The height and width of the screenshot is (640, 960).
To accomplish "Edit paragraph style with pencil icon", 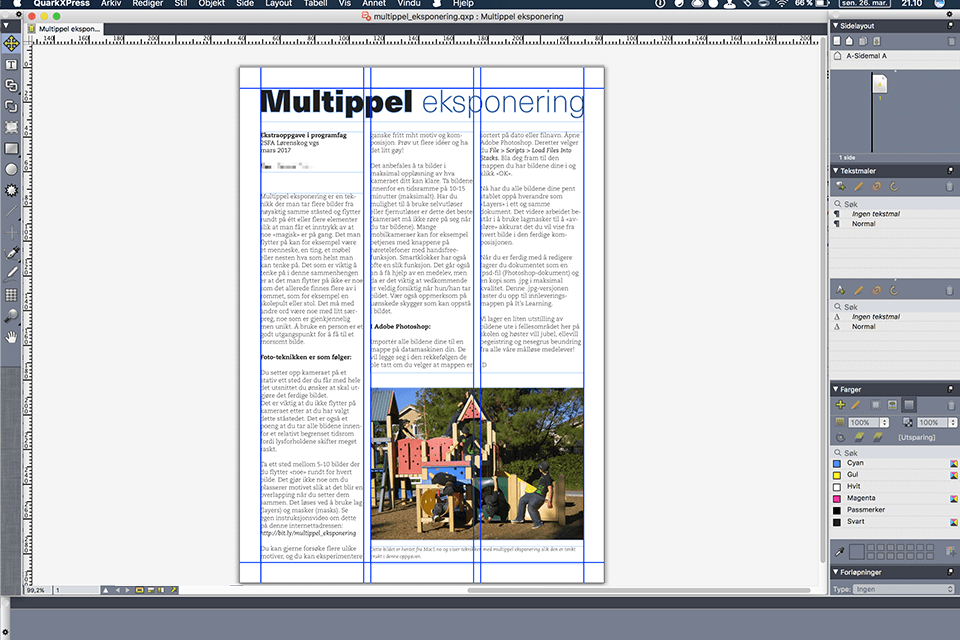I will point(858,186).
